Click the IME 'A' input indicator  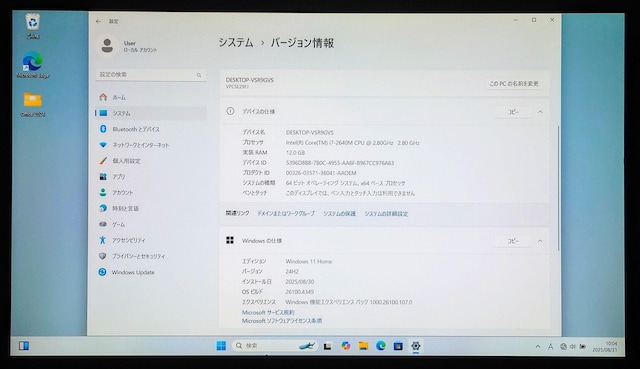(550, 347)
